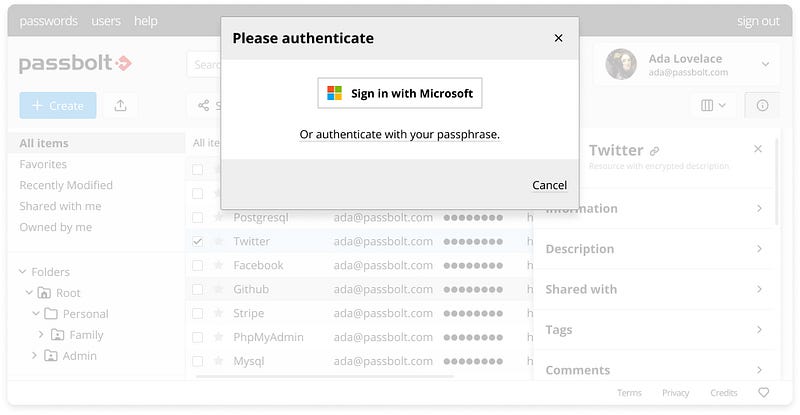Click the Create button
This screenshot has width=800, height=415.
coord(58,105)
